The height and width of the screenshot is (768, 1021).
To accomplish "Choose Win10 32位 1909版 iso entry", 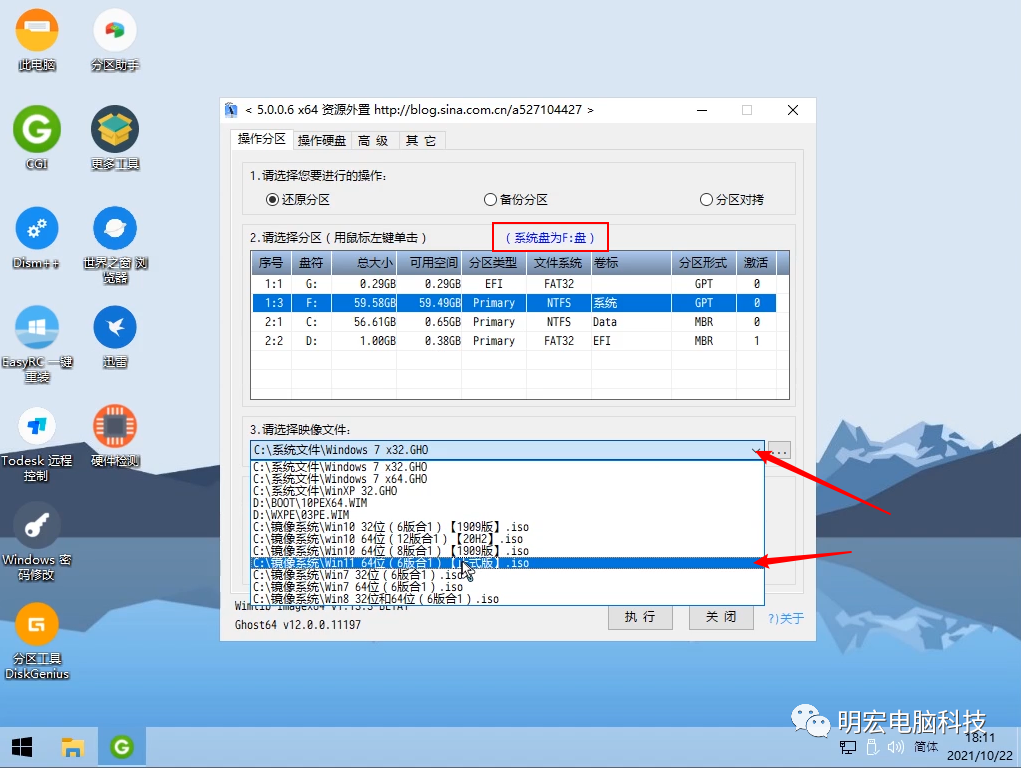I will (507, 527).
